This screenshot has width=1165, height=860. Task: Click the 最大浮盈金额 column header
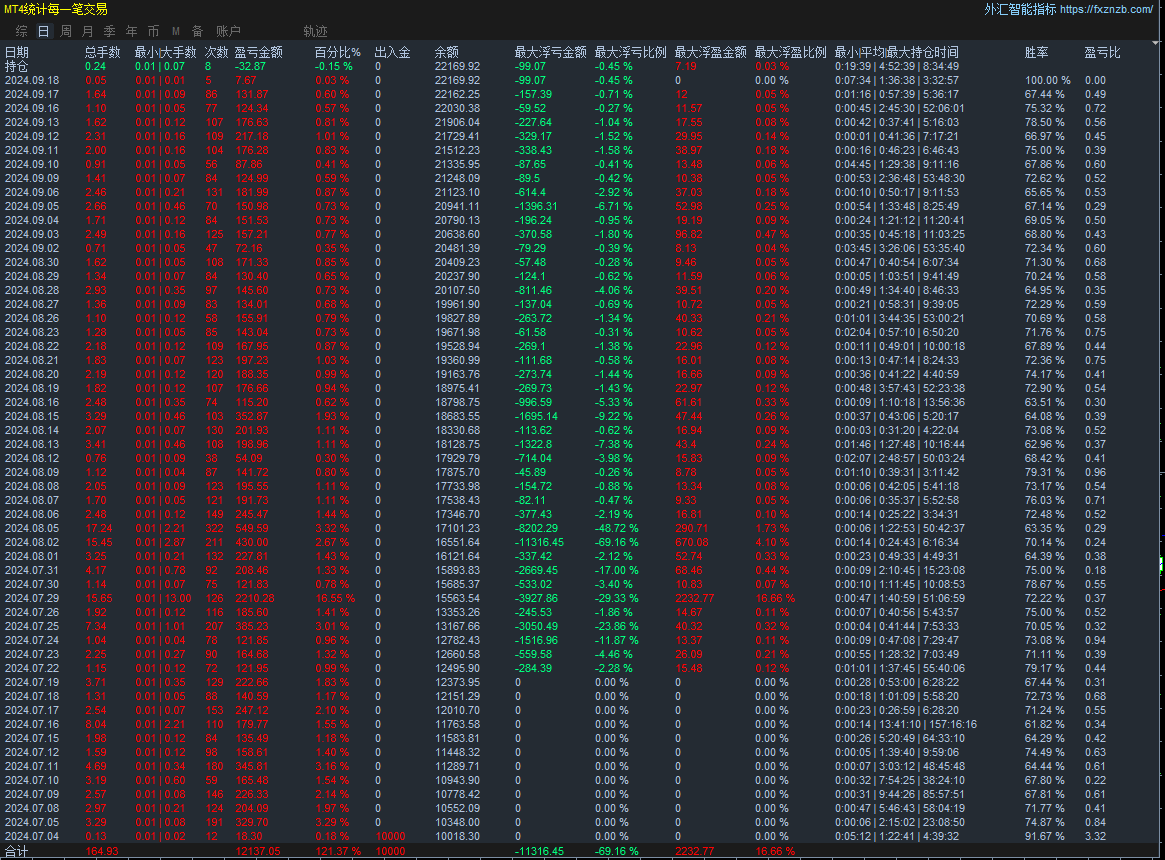pyautogui.click(x=710, y=52)
